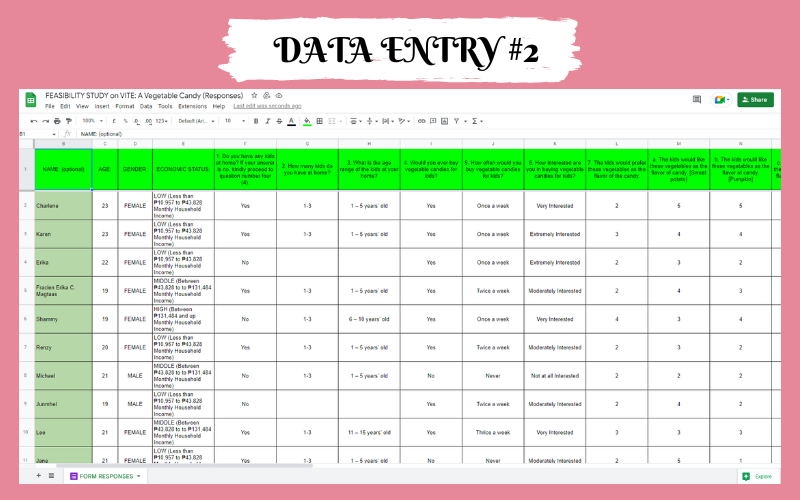Open the borders menu
This screenshot has height=500, width=800.
coord(319,121)
